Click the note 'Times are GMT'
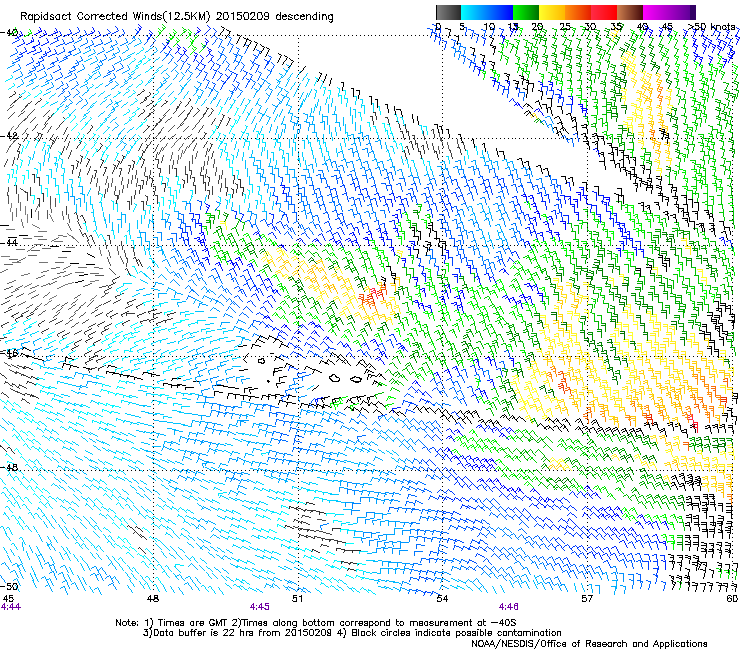The image size is (740, 650). [x=194, y=623]
